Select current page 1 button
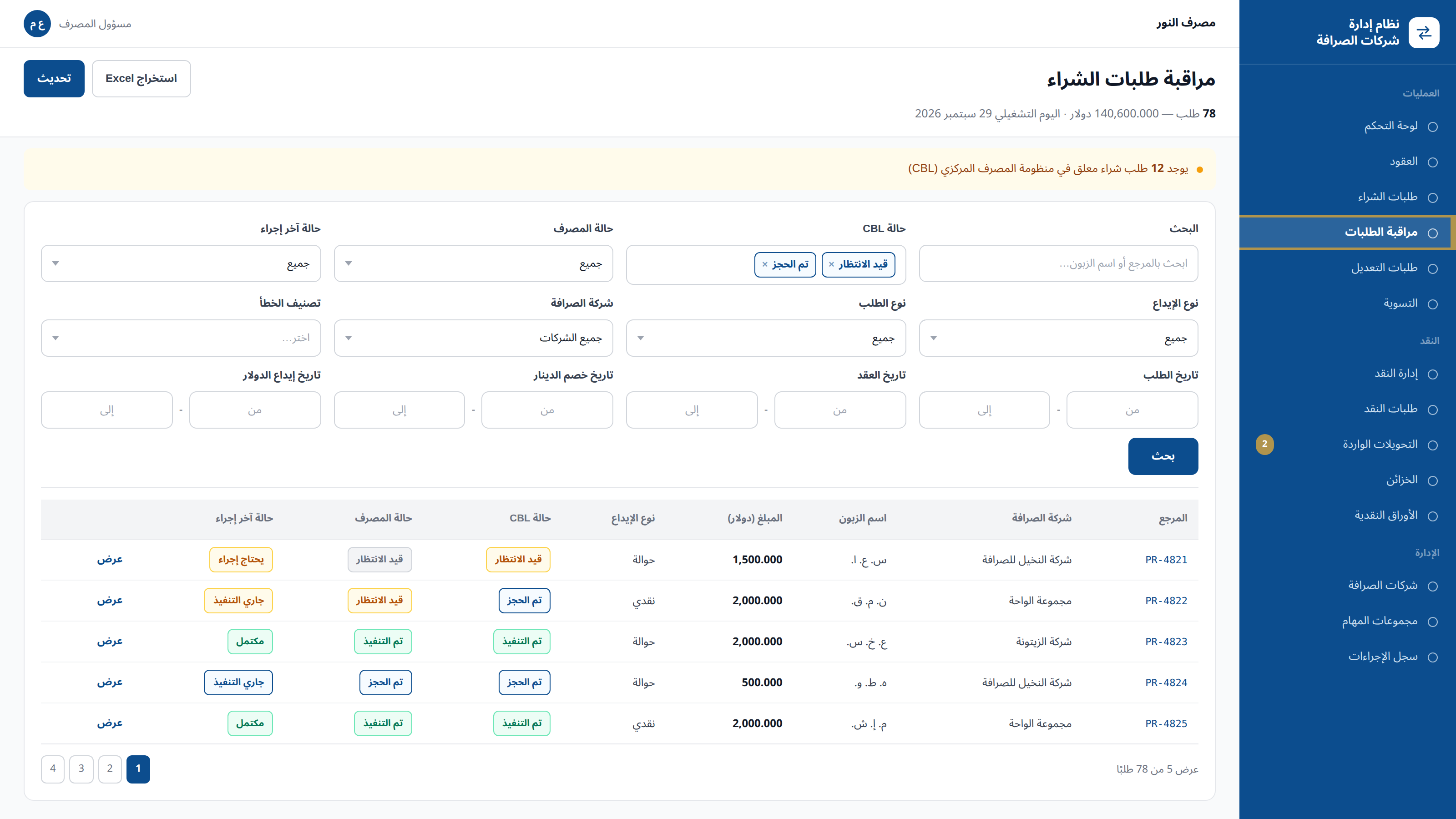 pyautogui.click(x=138, y=768)
